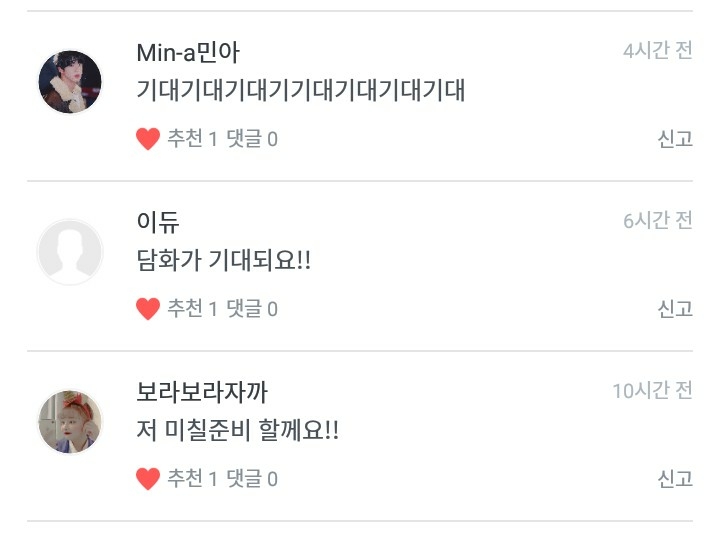720x540 pixels.
Task: Click 신고 on 이듀's comment
Action: click(x=675, y=310)
